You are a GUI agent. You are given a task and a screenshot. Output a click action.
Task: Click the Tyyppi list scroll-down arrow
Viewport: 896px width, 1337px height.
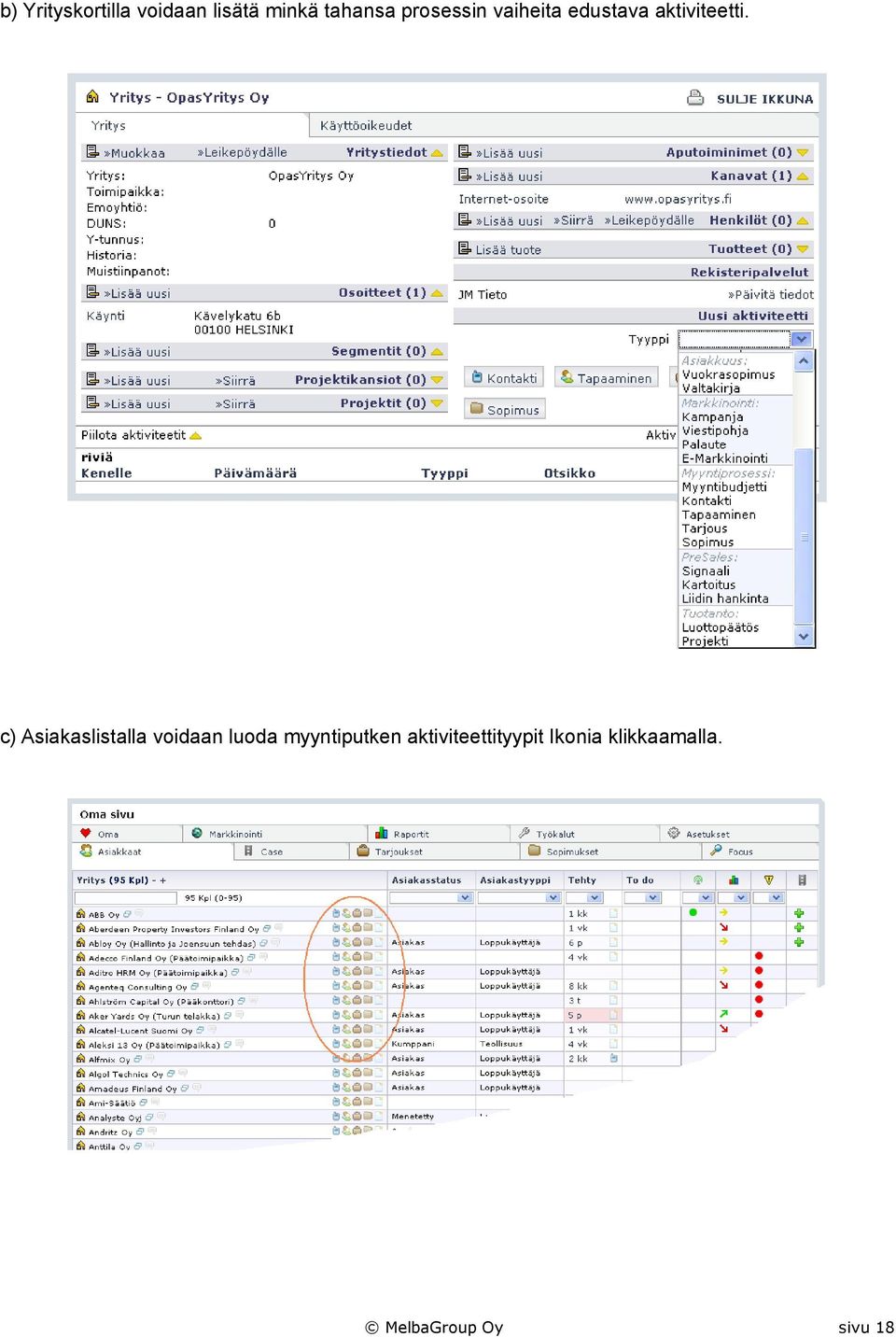(x=804, y=637)
